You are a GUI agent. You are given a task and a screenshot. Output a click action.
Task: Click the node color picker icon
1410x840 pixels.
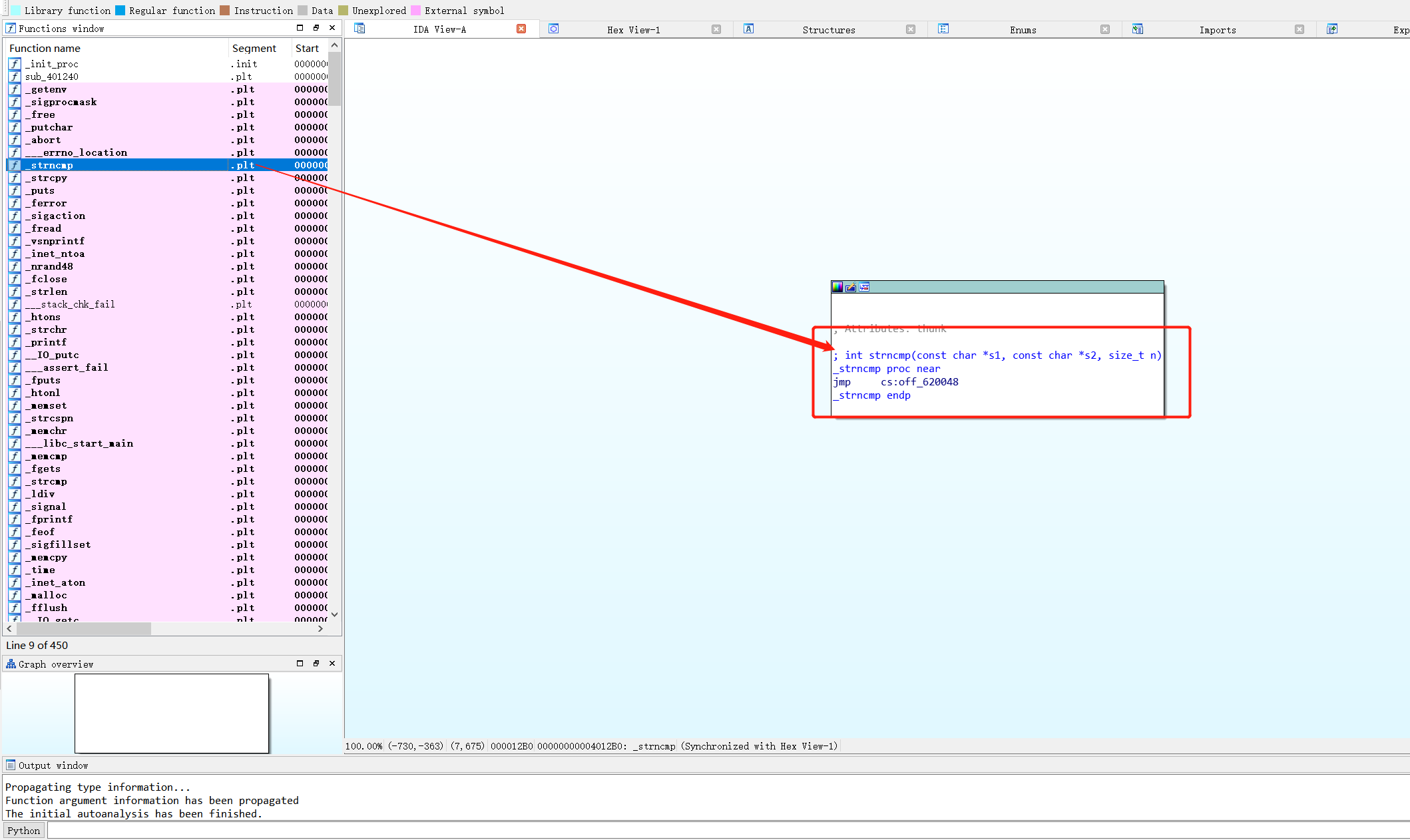[837, 287]
